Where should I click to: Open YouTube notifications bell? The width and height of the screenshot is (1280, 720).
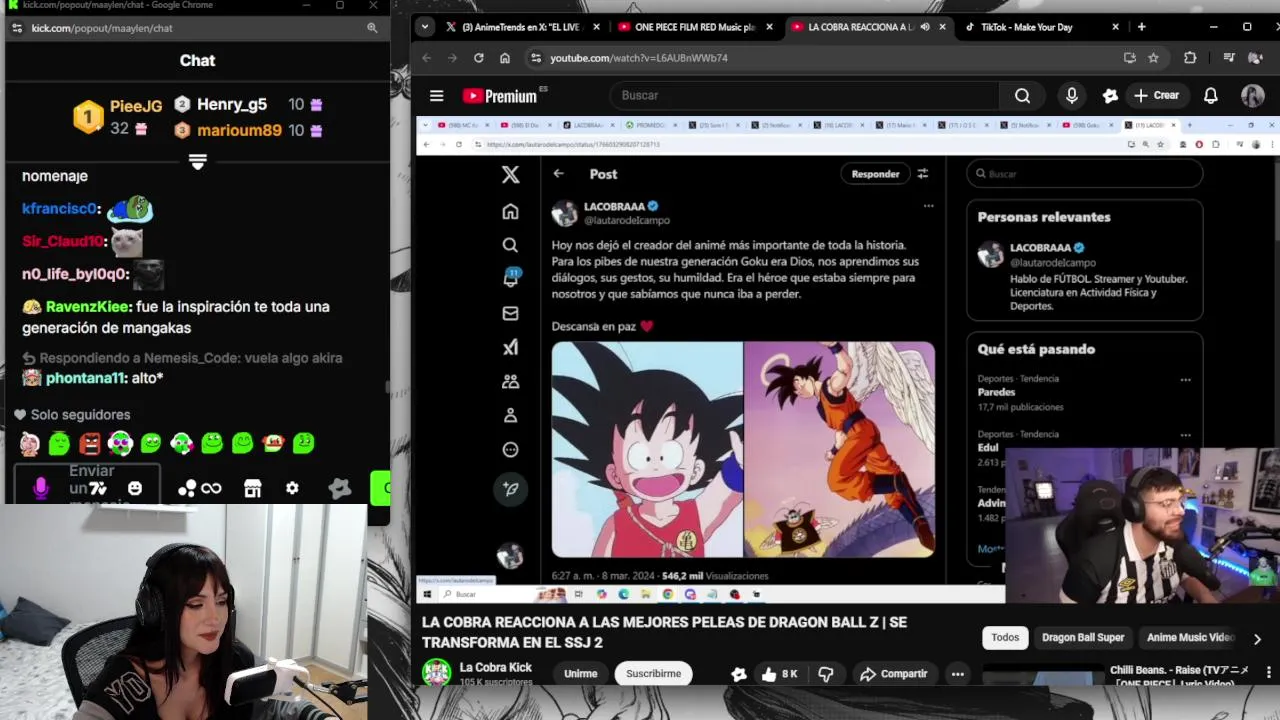[x=1210, y=95]
